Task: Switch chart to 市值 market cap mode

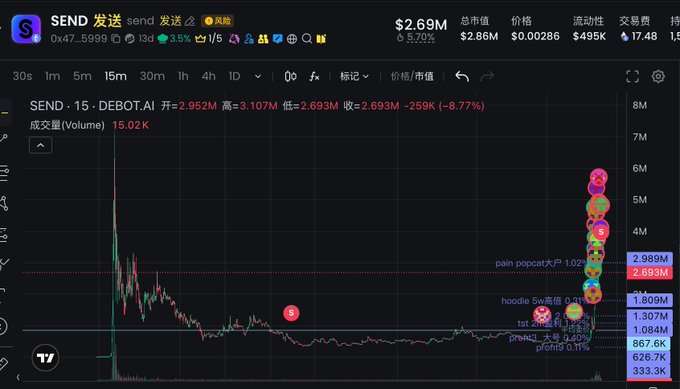Action: pyautogui.click(x=424, y=76)
